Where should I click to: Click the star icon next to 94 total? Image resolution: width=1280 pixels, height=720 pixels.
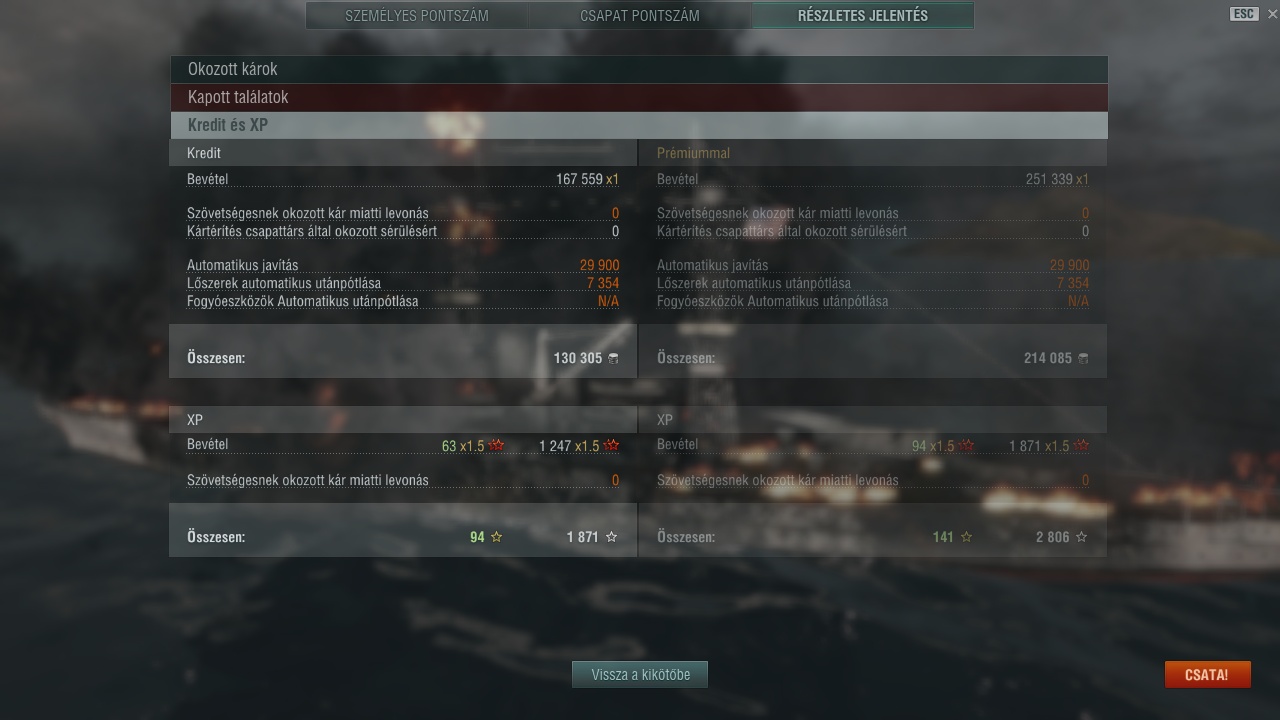pyautogui.click(x=496, y=537)
